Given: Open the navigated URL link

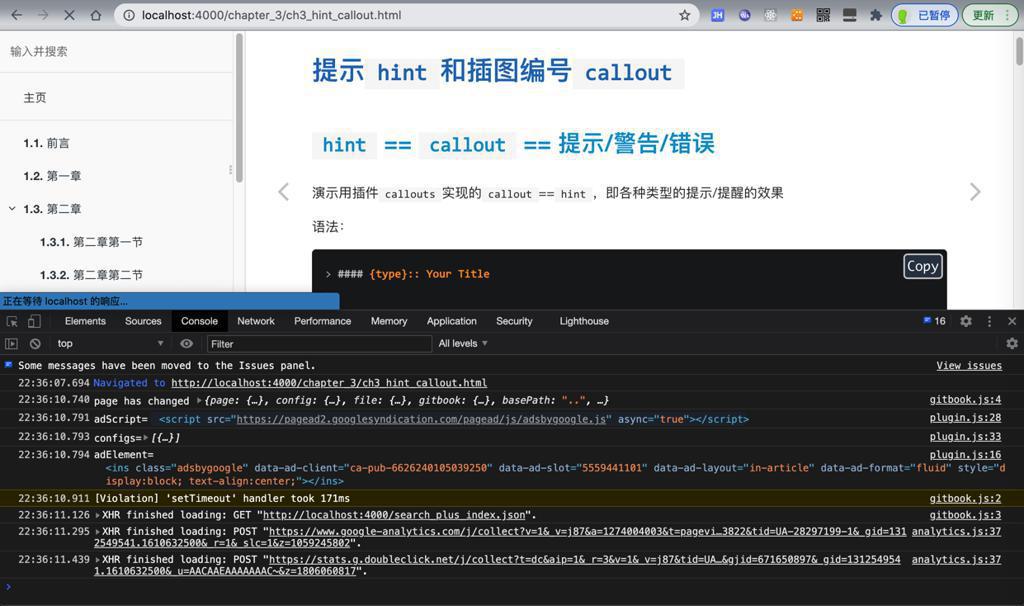Looking at the screenshot, I should 328,383.
